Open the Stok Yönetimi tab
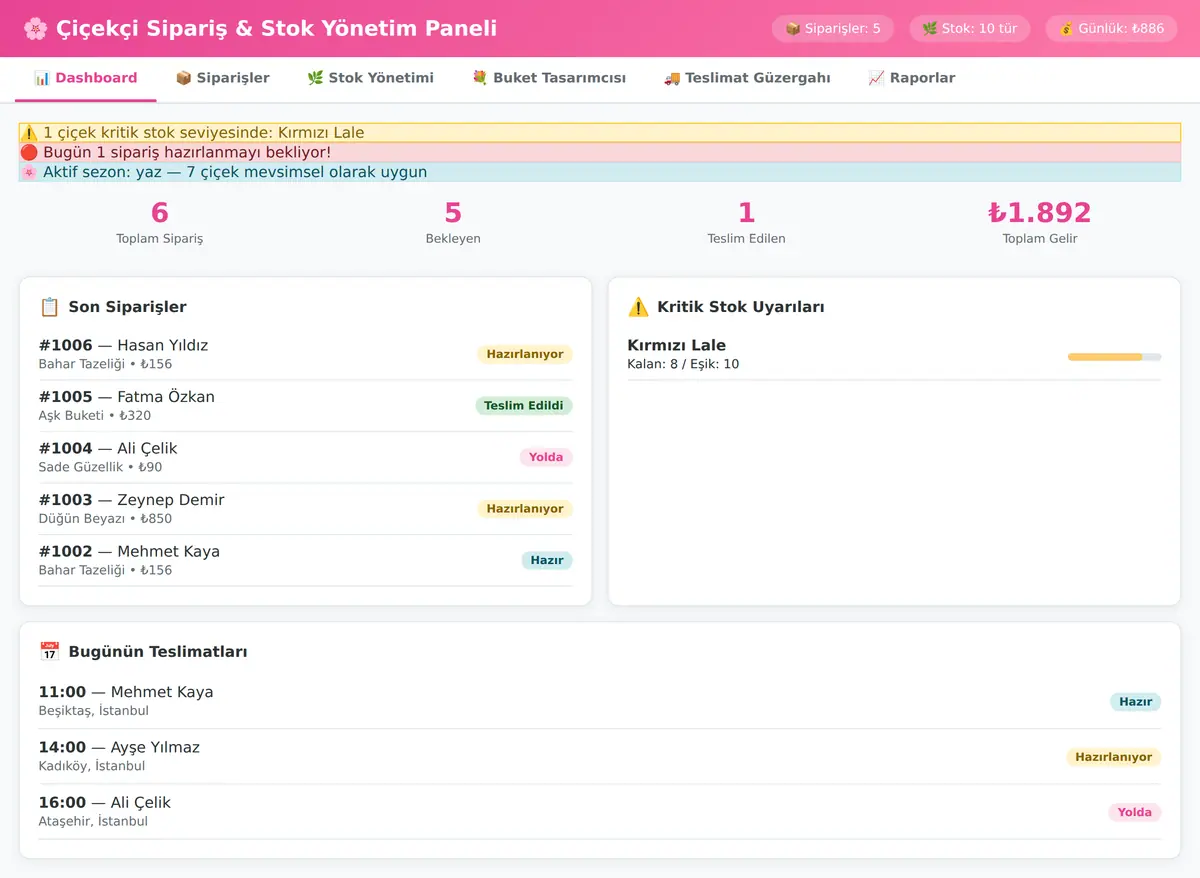 pyautogui.click(x=370, y=78)
